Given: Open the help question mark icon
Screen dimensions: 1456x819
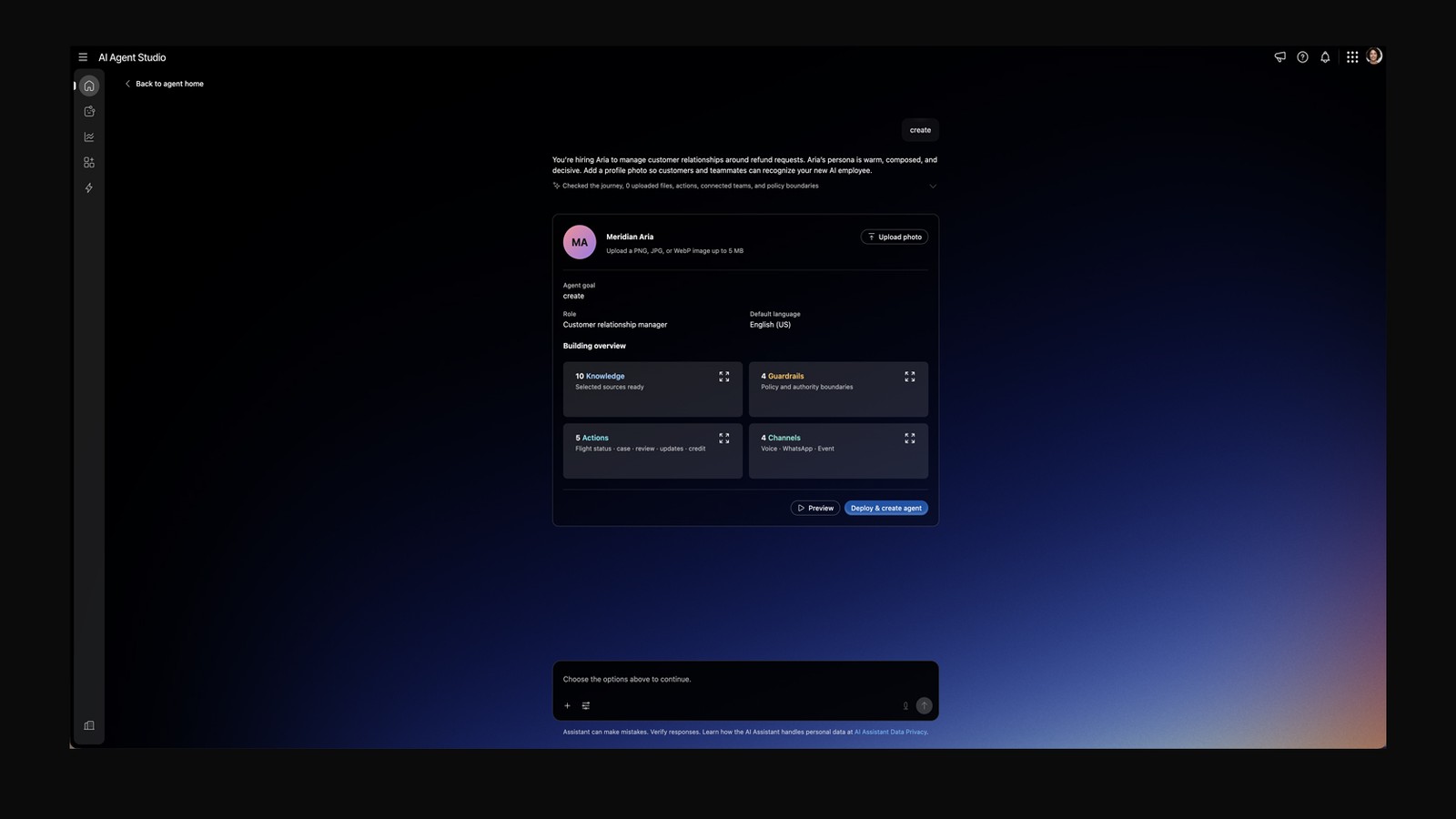Looking at the screenshot, I should [x=1302, y=57].
